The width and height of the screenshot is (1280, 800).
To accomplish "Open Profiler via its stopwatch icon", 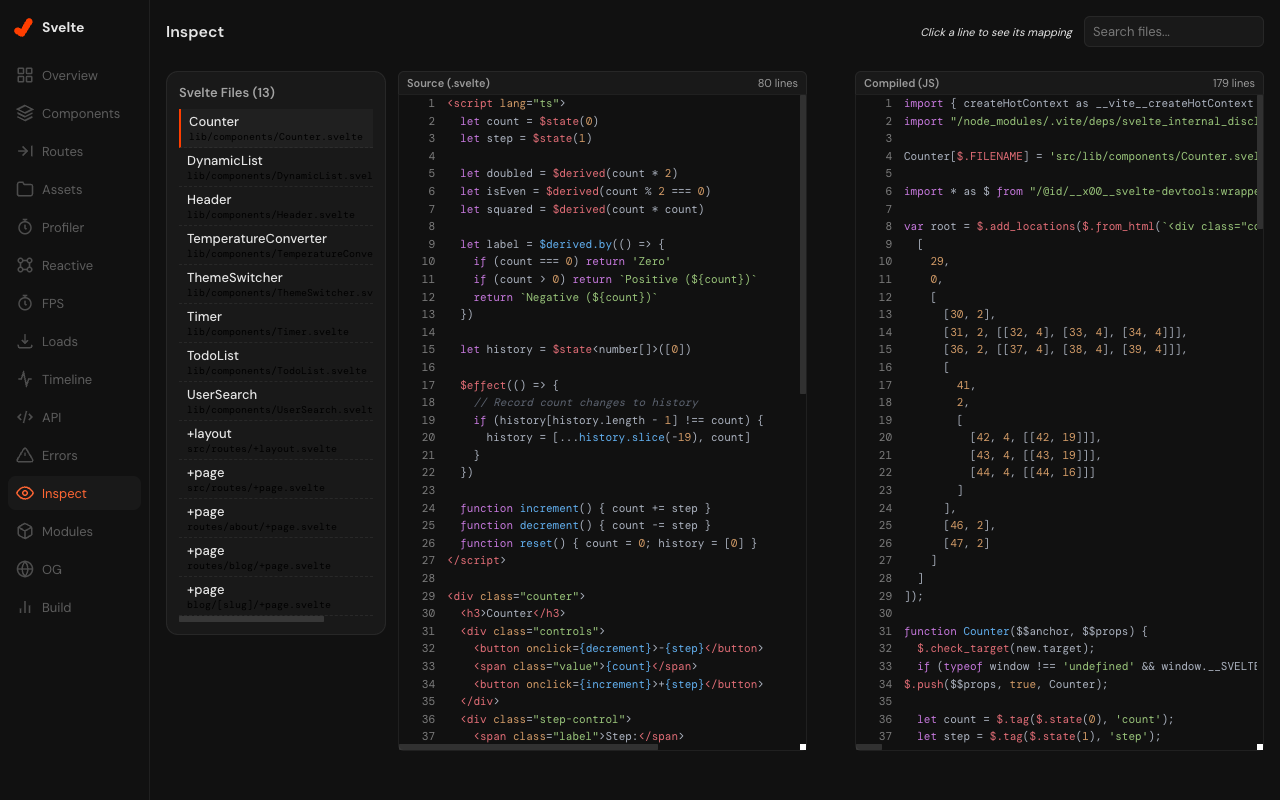I will pos(25,227).
